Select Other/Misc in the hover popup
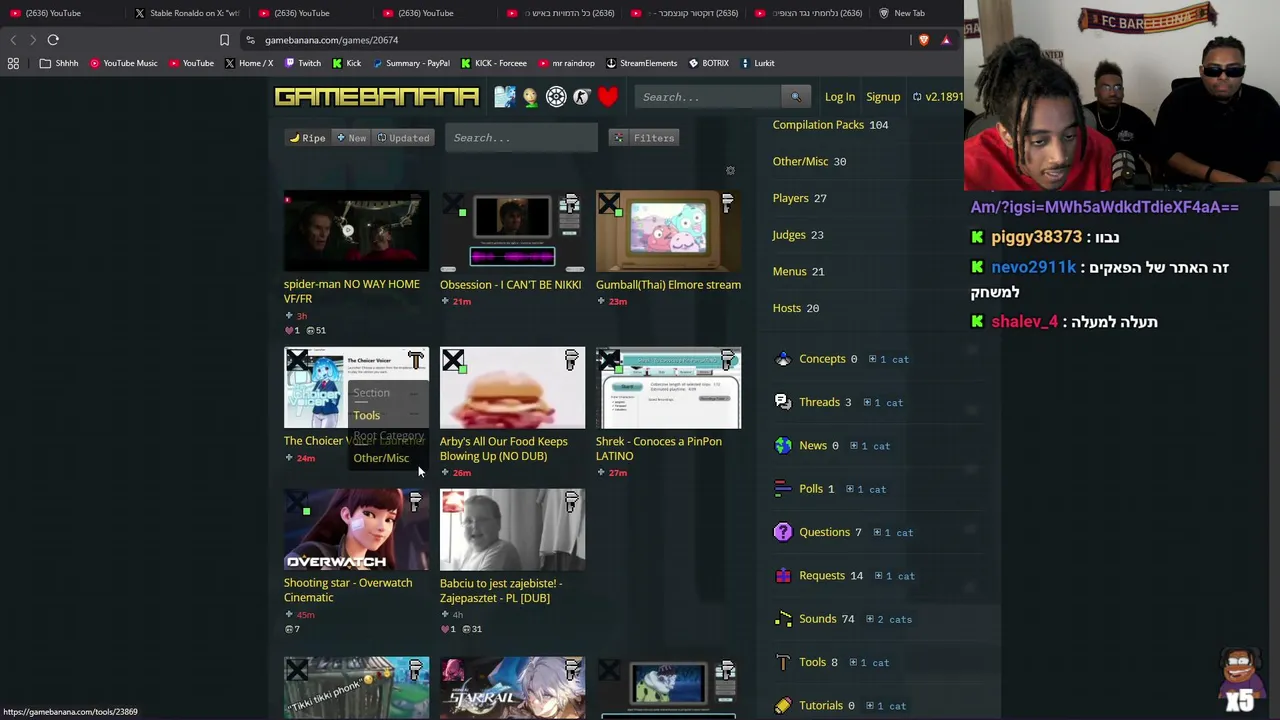Screen dimensions: 1280x720 pos(381,458)
